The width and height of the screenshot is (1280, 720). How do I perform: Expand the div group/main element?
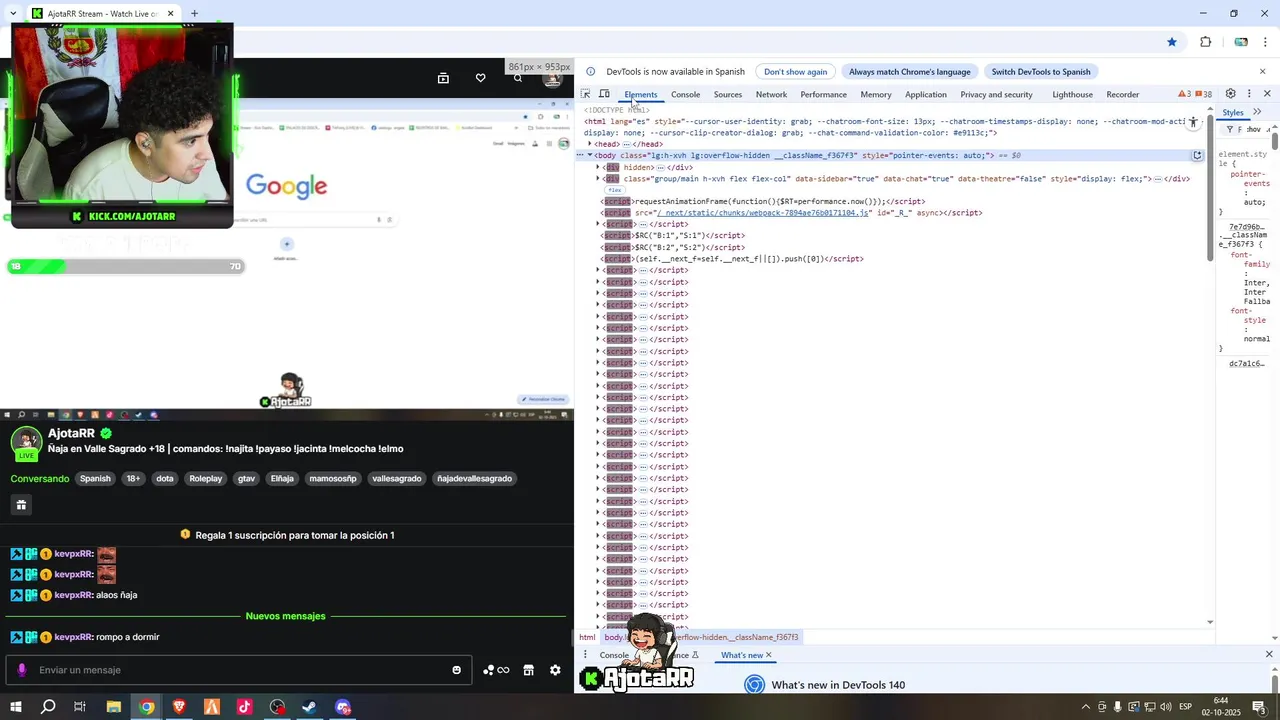pos(598,178)
